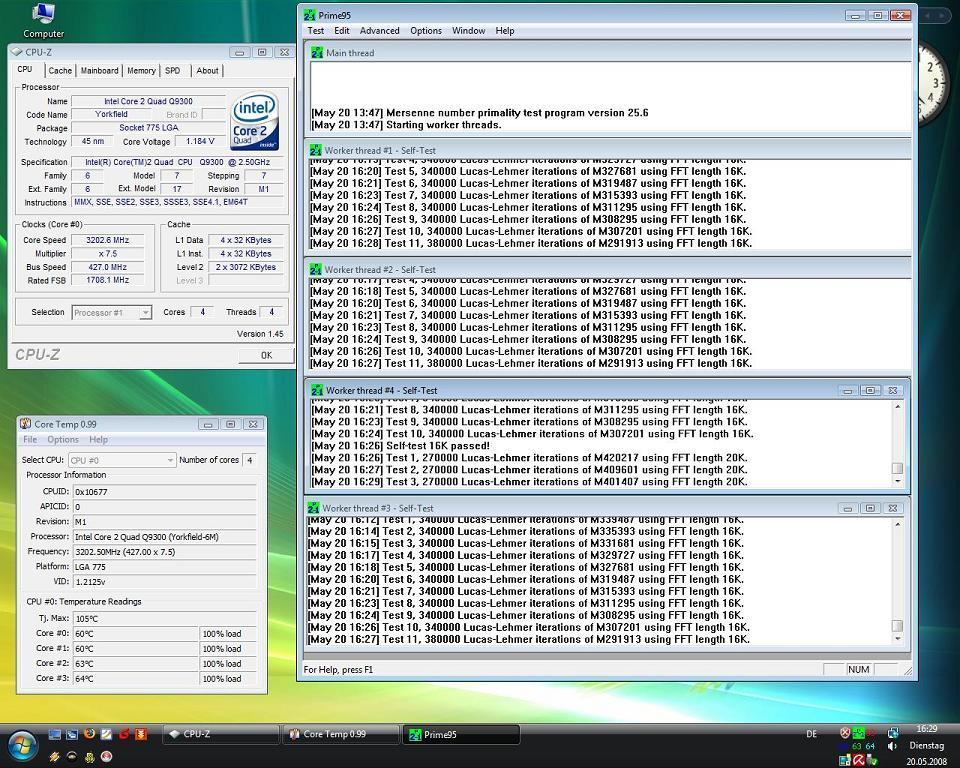Click the green Prime95 tray icon

(x=858, y=733)
